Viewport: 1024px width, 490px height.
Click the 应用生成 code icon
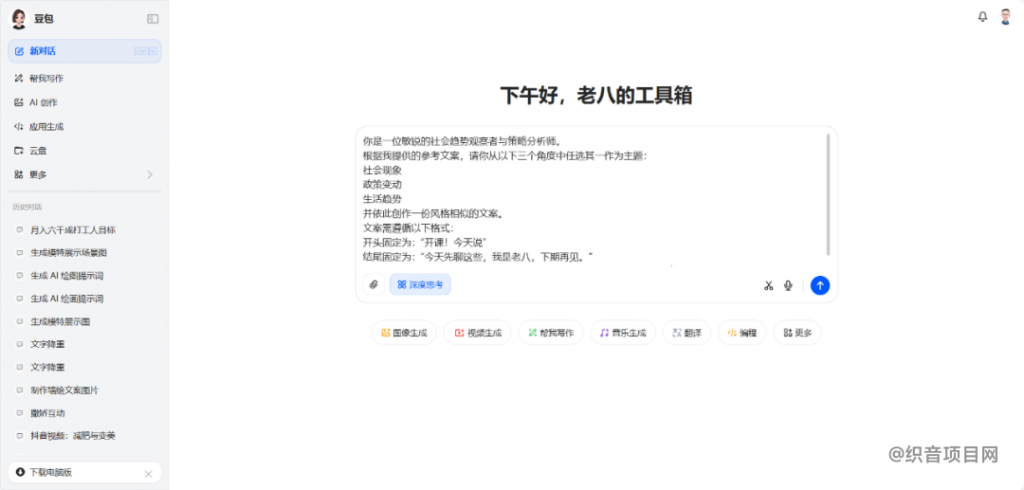pos(19,127)
